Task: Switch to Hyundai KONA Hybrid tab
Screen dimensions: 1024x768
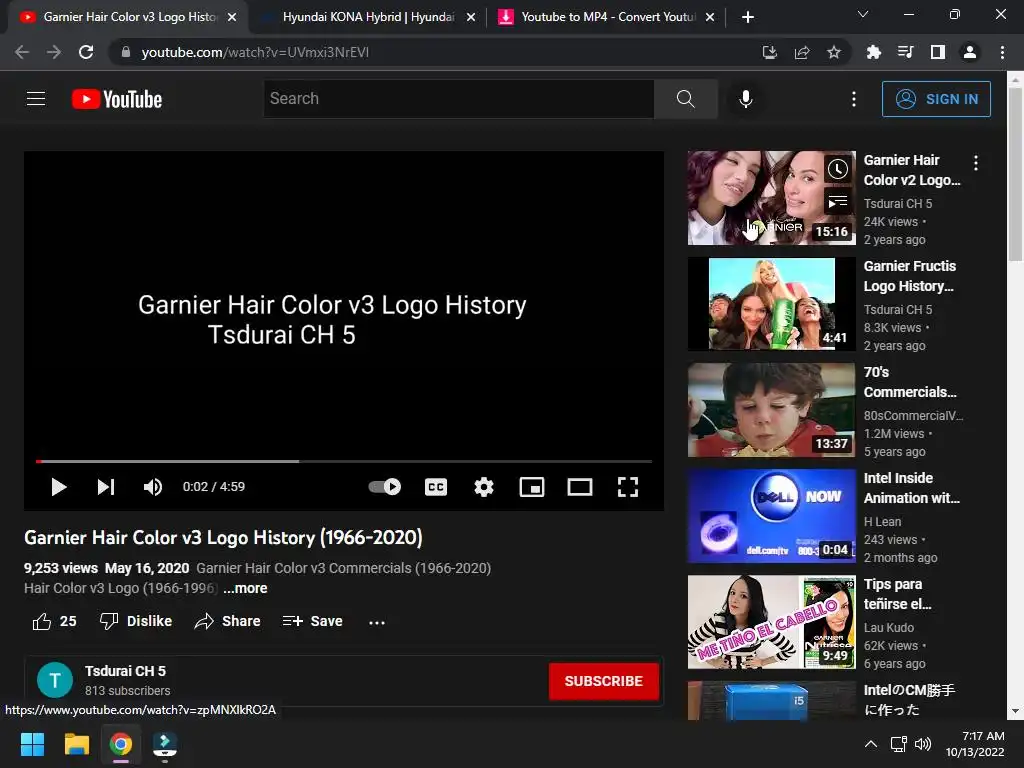Action: point(368,17)
